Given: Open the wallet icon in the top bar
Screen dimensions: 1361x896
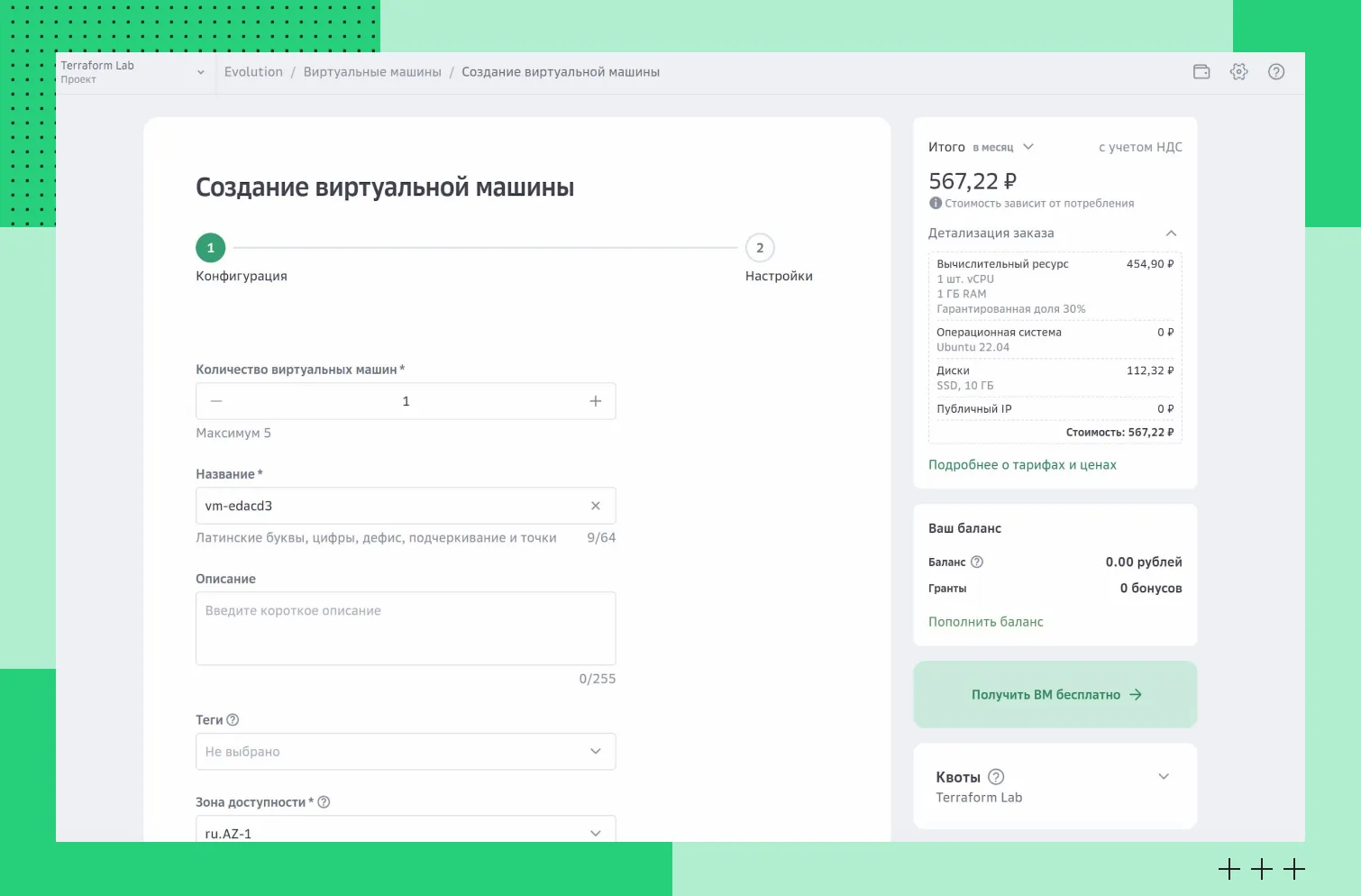Looking at the screenshot, I should click(x=1201, y=71).
